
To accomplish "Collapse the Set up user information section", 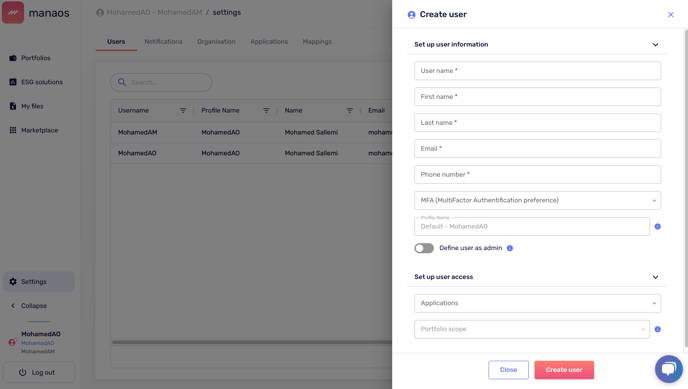I will (655, 45).
